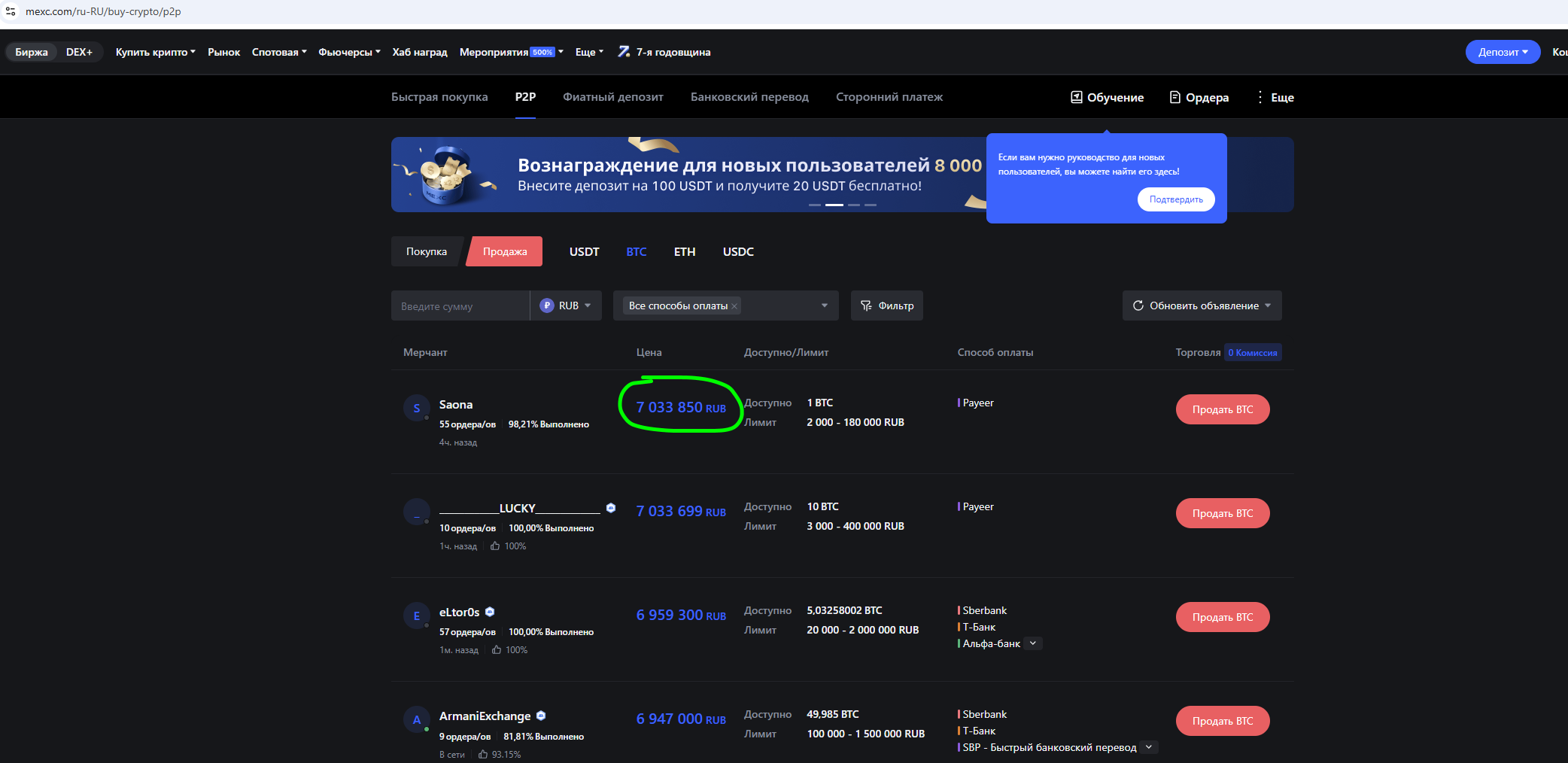Viewport: 1568px width, 763px height.
Task: Select the Продажа sell toggle
Action: pos(505,251)
